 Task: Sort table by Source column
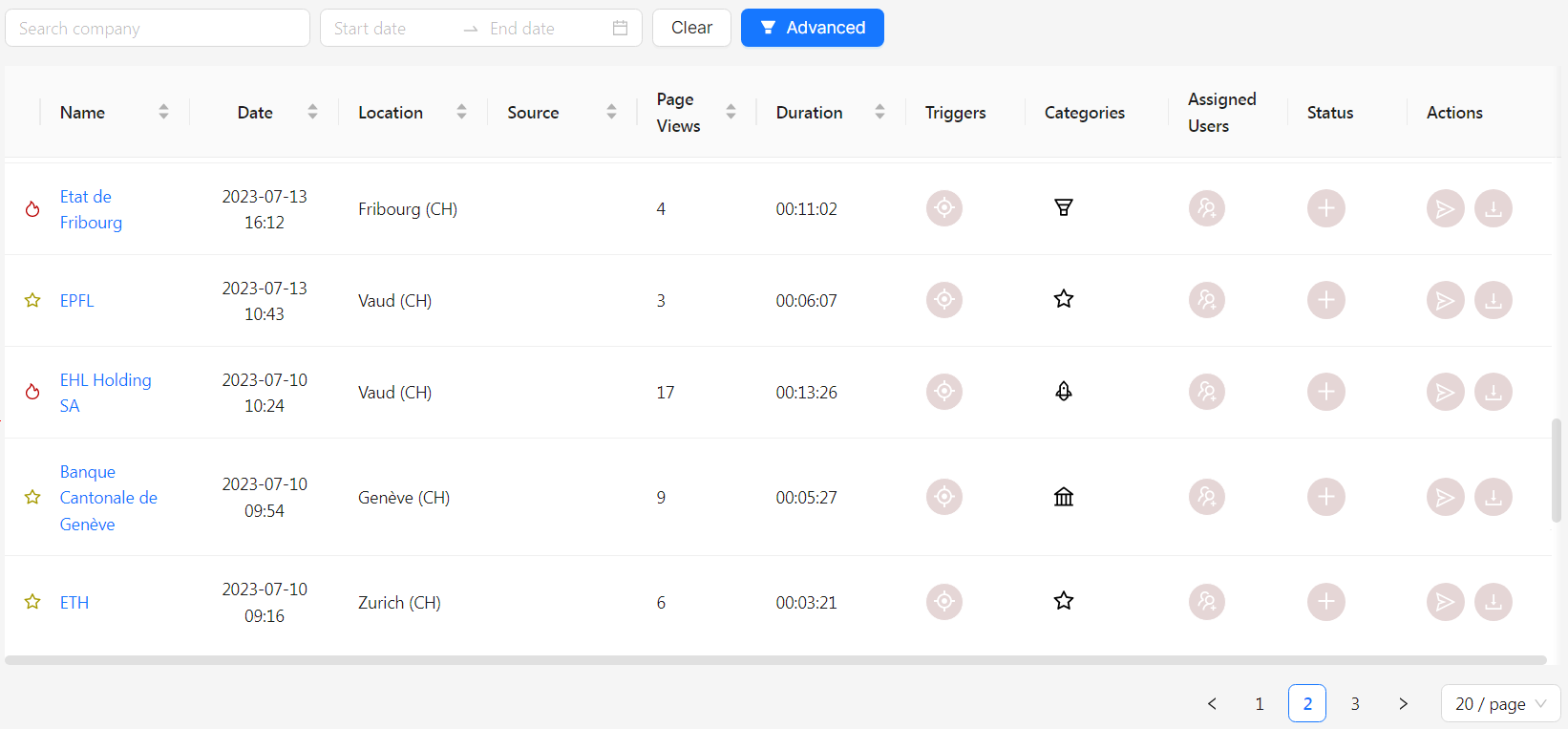click(x=611, y=112)
